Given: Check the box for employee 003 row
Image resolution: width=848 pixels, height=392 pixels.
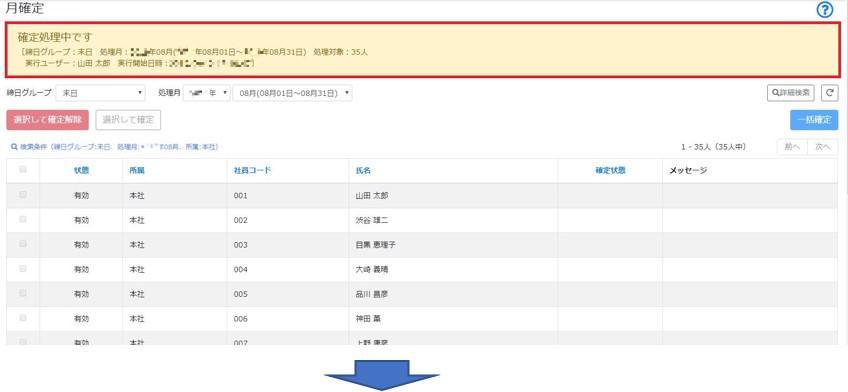Looking at the screenshot, I should pyautogui.click(x=23, y=244).
